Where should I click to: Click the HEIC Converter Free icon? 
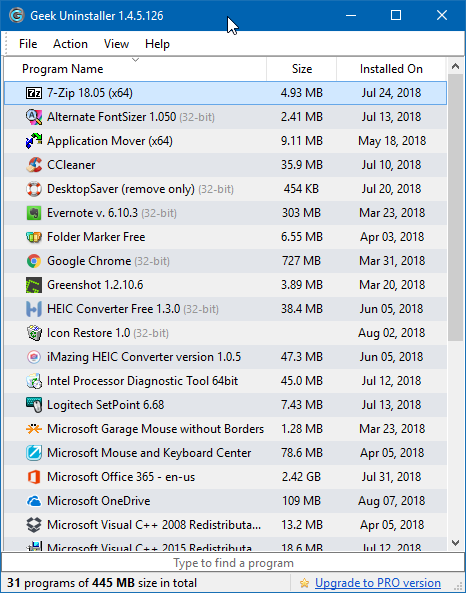tap(34, 309)
